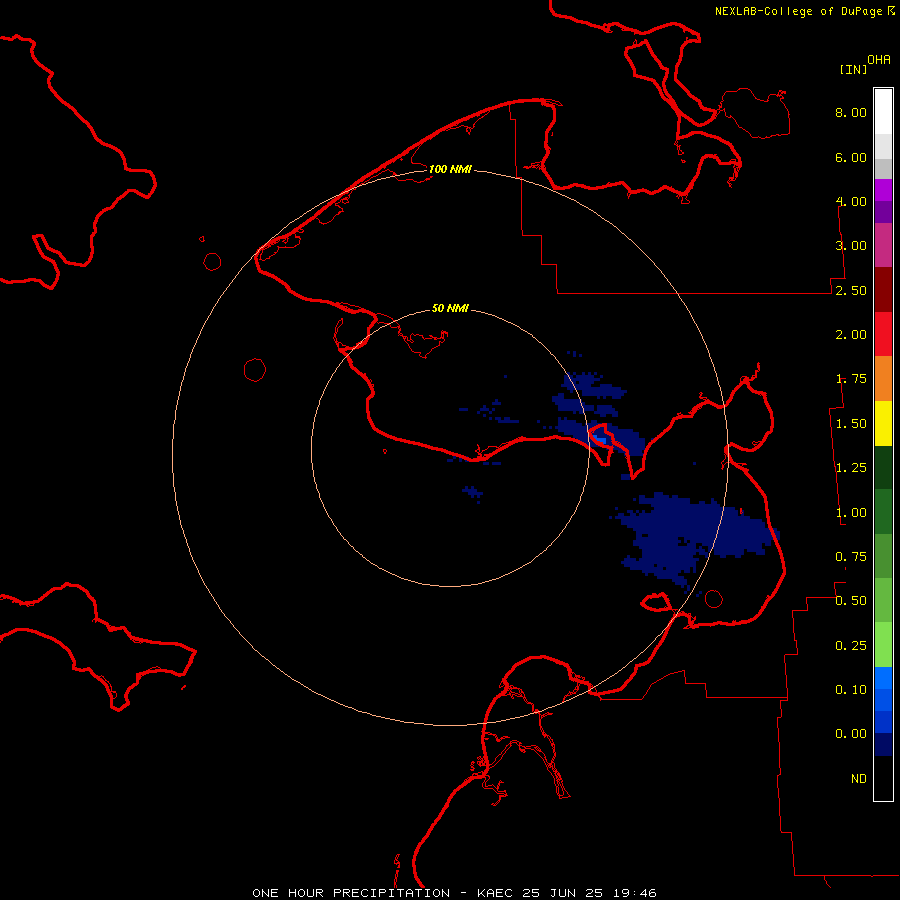Click the black ND legend block
Image resolution: width=900 pixels, height=900 pixels.
tap(883, 778)
